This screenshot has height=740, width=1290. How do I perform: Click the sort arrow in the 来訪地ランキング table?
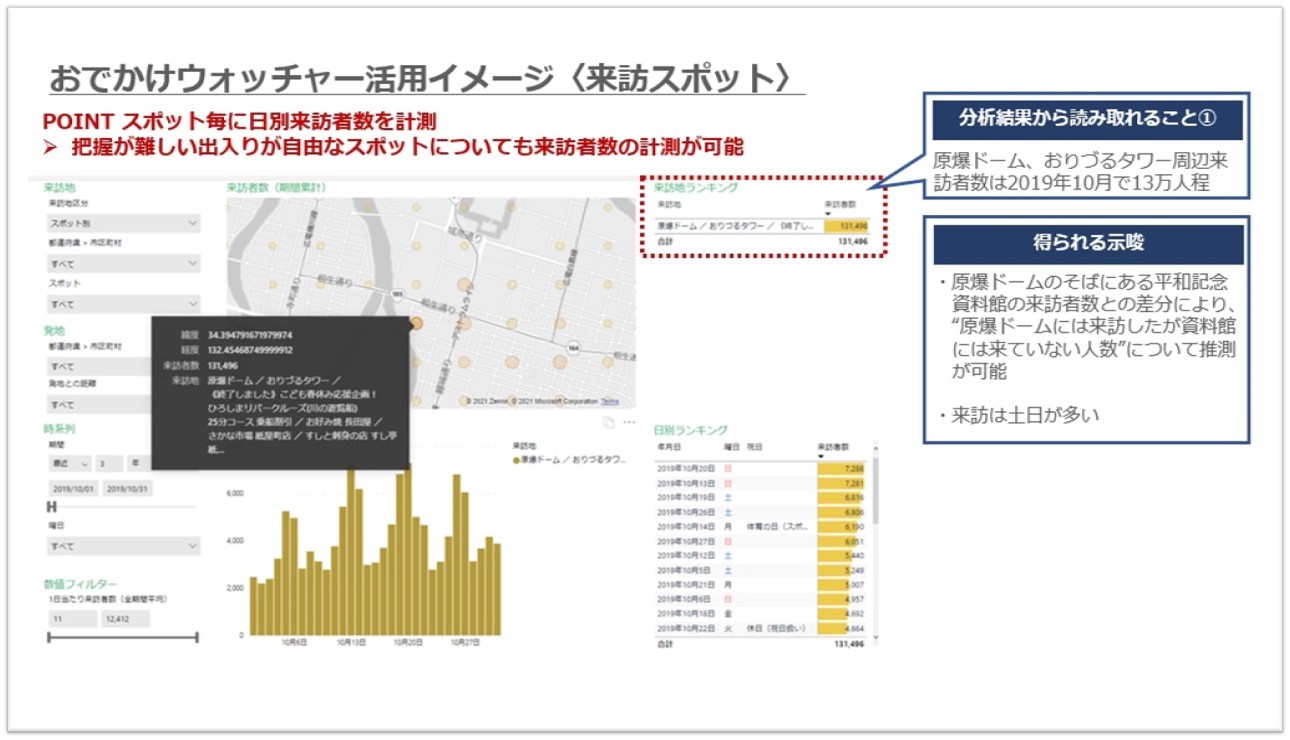[828, 213]
